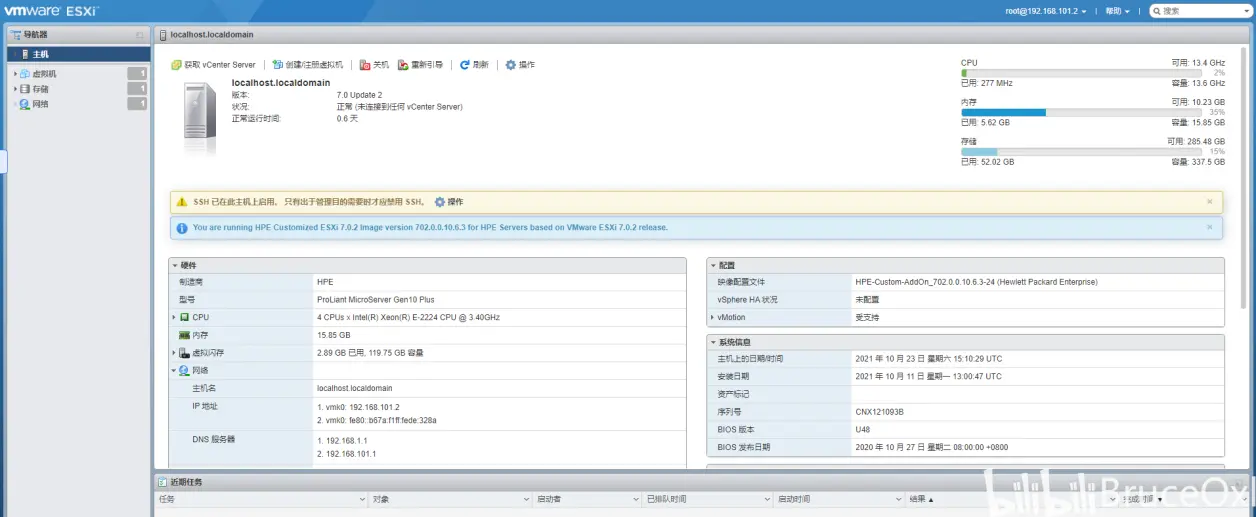Dismiss the HPE Customized ESXi info banner
Image resolution: width=1256 pixels, height=517 pixels.
click(1209, 228)
